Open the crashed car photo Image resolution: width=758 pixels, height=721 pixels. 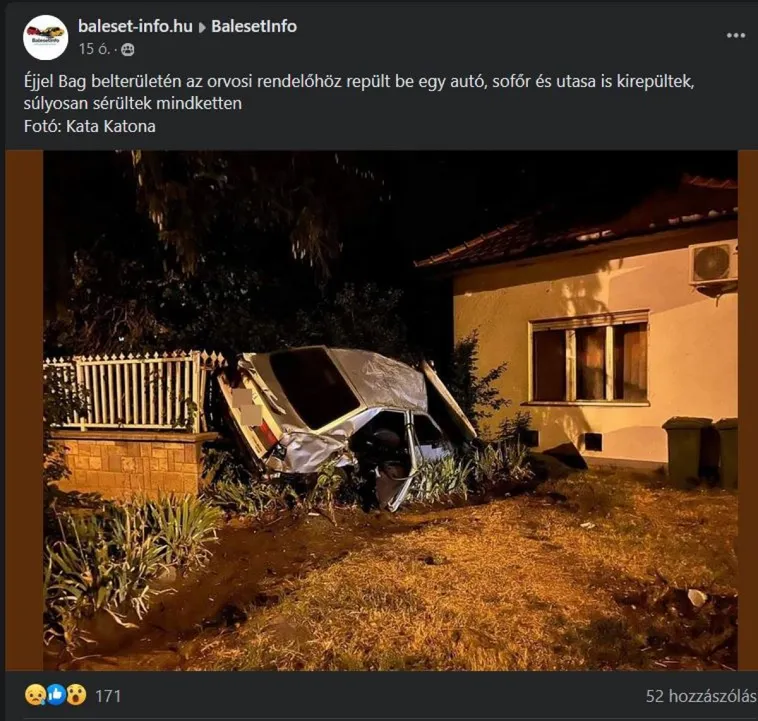(x=390, y=410)
